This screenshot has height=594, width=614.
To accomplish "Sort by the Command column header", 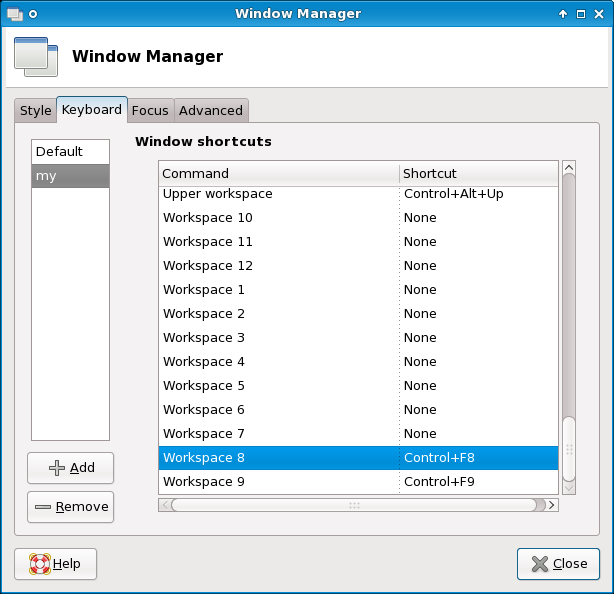I will pos(279,173).
